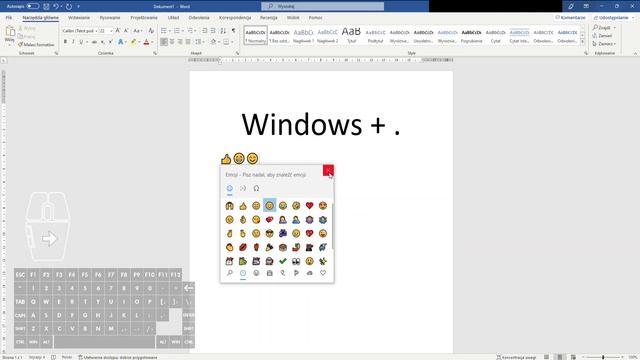Undo the last action

point(56,6)
